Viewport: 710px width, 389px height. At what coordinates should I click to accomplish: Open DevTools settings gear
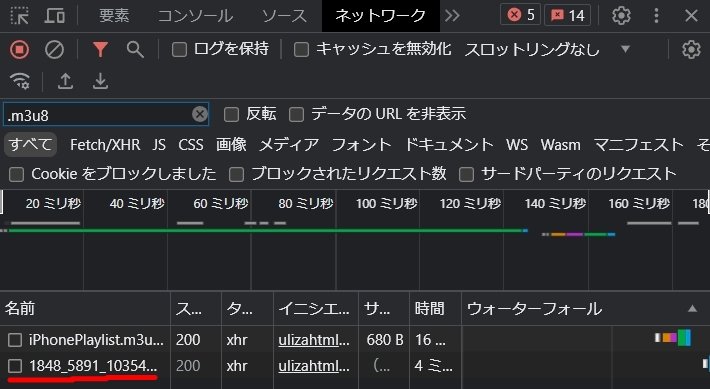pos(621,16)
